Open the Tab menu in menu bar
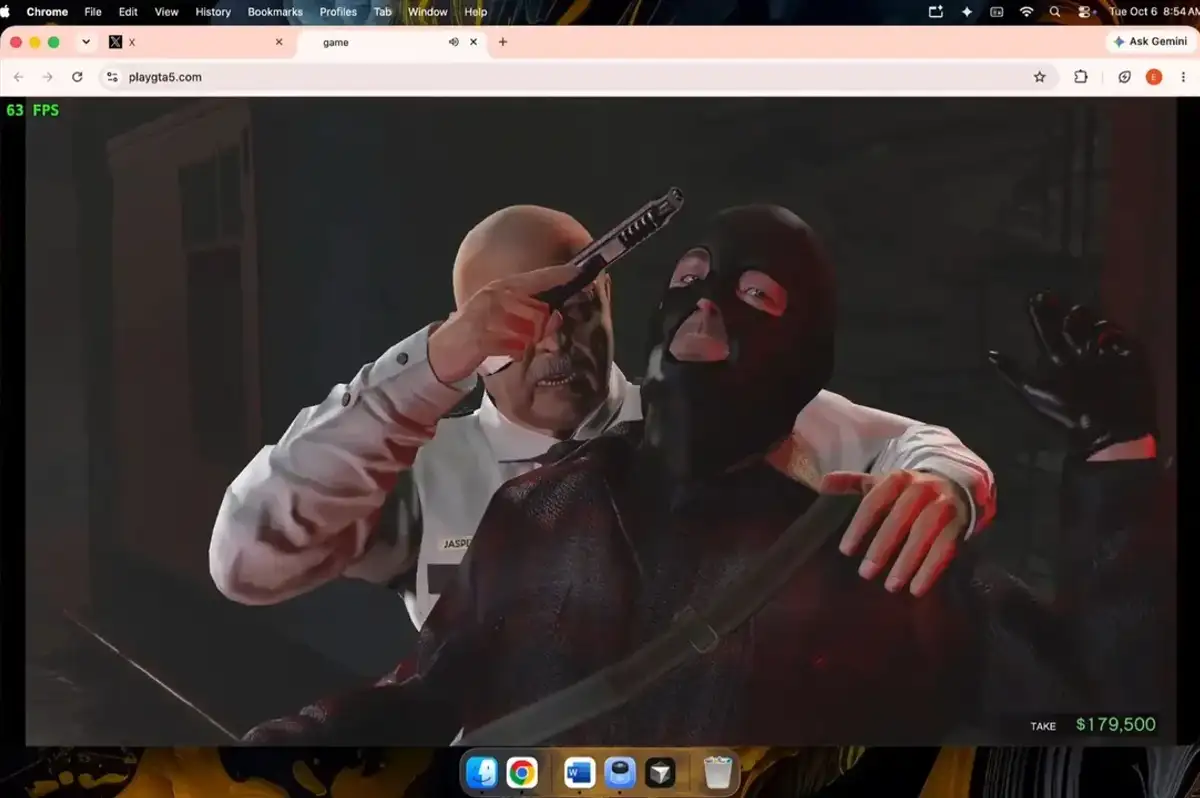 tap(382, 12)
